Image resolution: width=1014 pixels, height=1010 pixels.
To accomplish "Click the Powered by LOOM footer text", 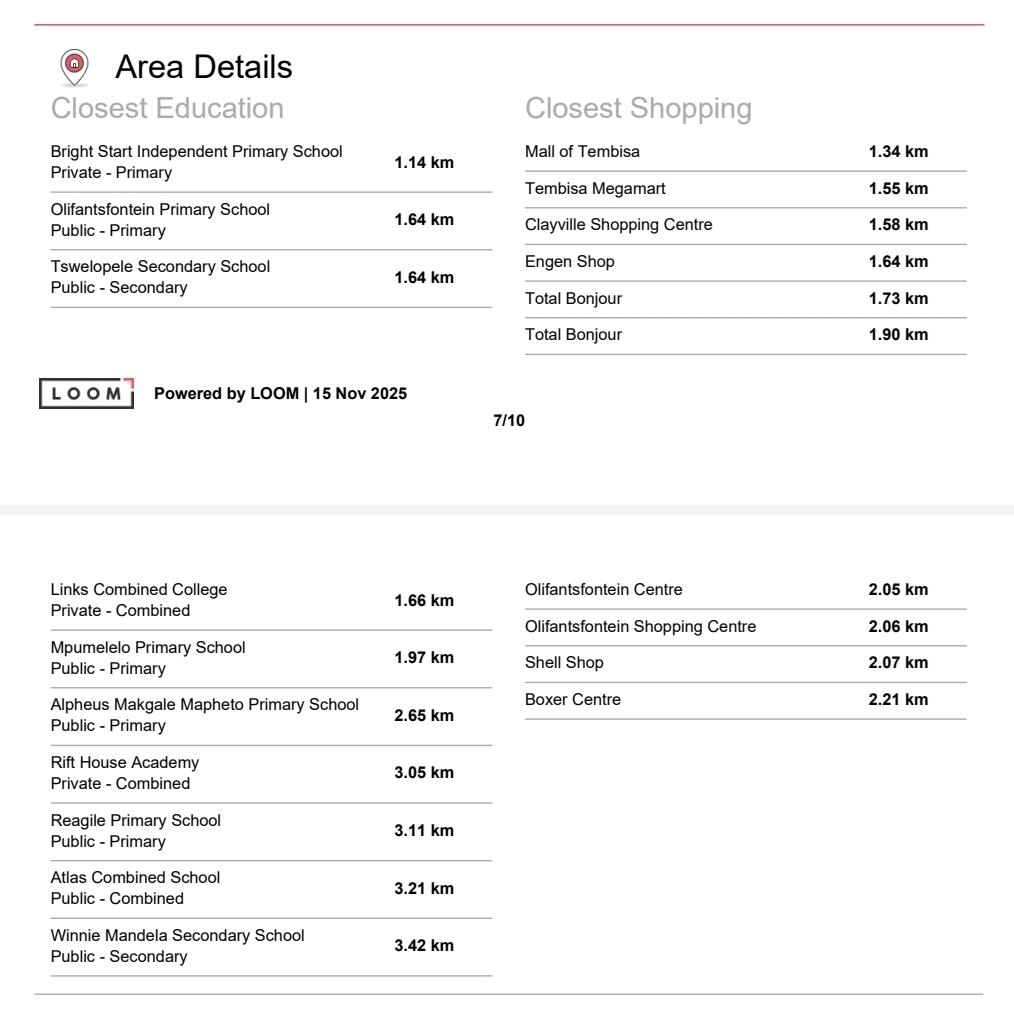I will click(x=280, y=393).
